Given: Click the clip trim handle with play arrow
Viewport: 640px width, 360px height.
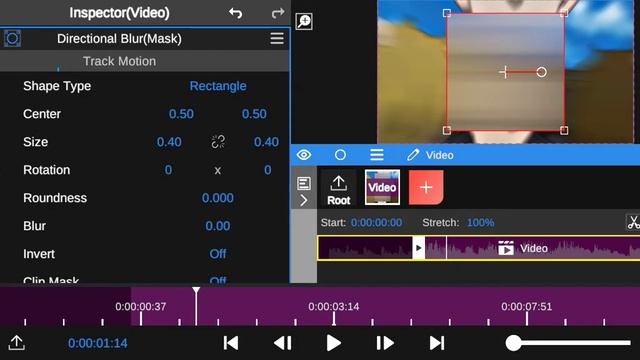Looking at the screenshot, I should 418,248.
